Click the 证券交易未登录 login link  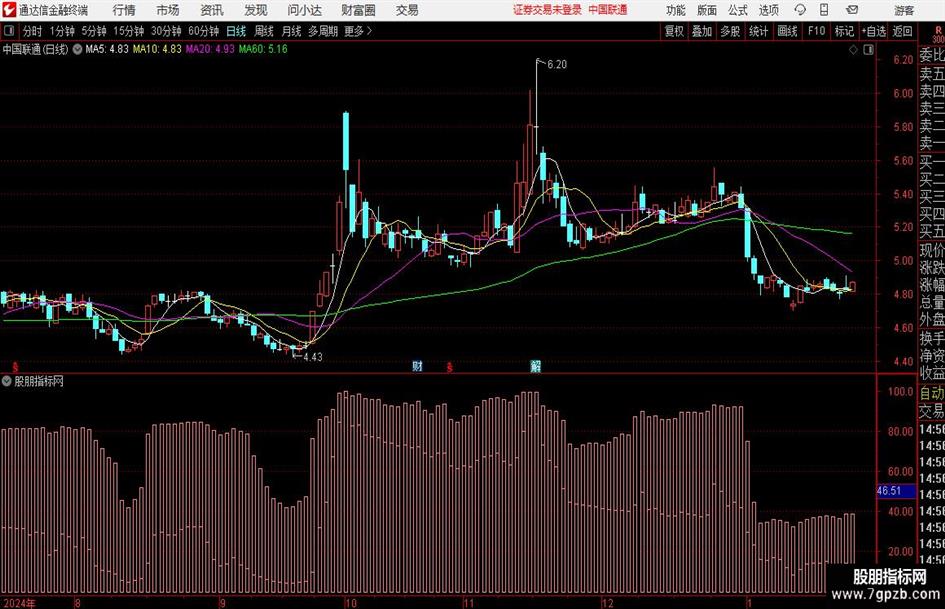[547, 10]
